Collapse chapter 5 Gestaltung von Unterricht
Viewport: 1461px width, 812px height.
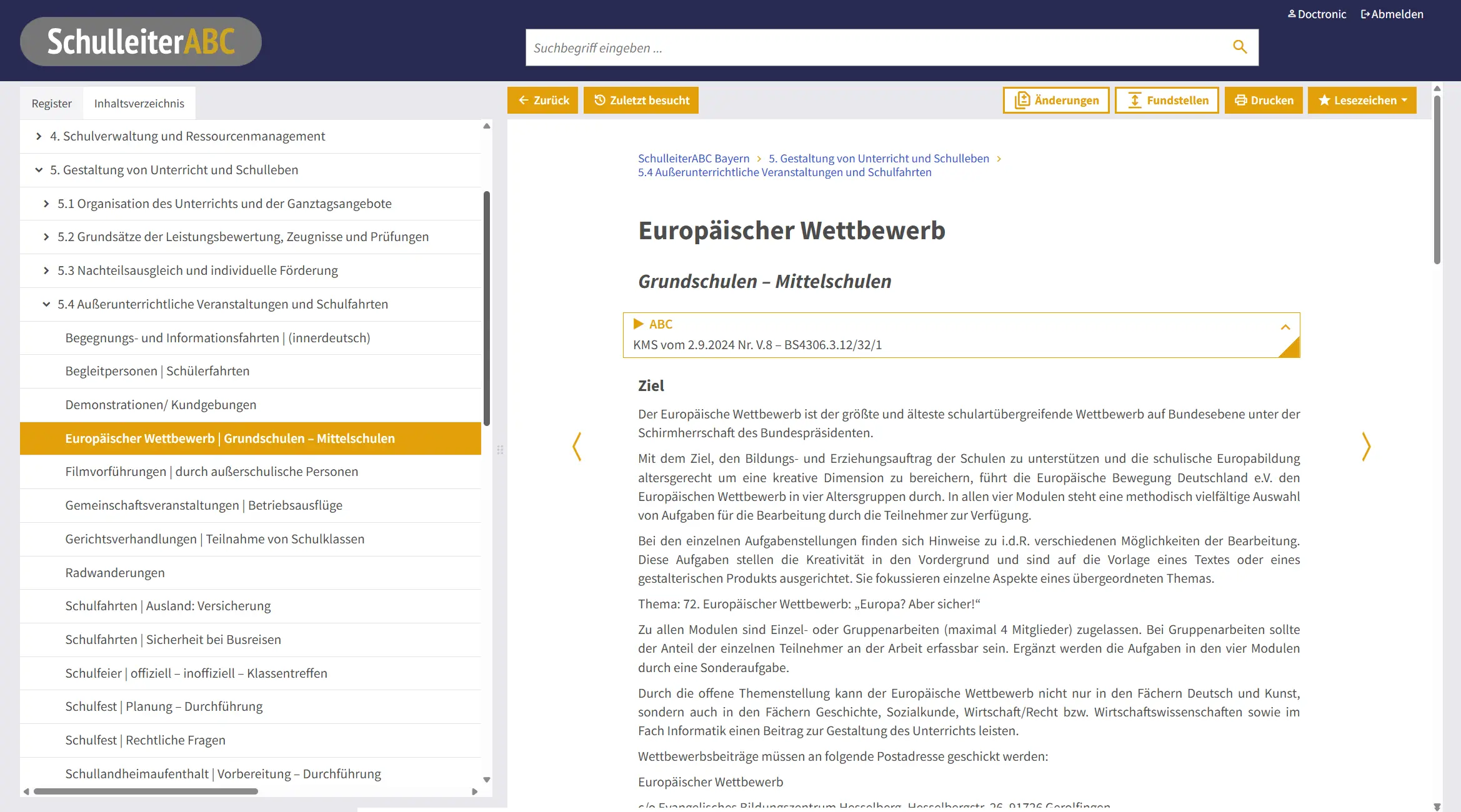click(39, 170)
